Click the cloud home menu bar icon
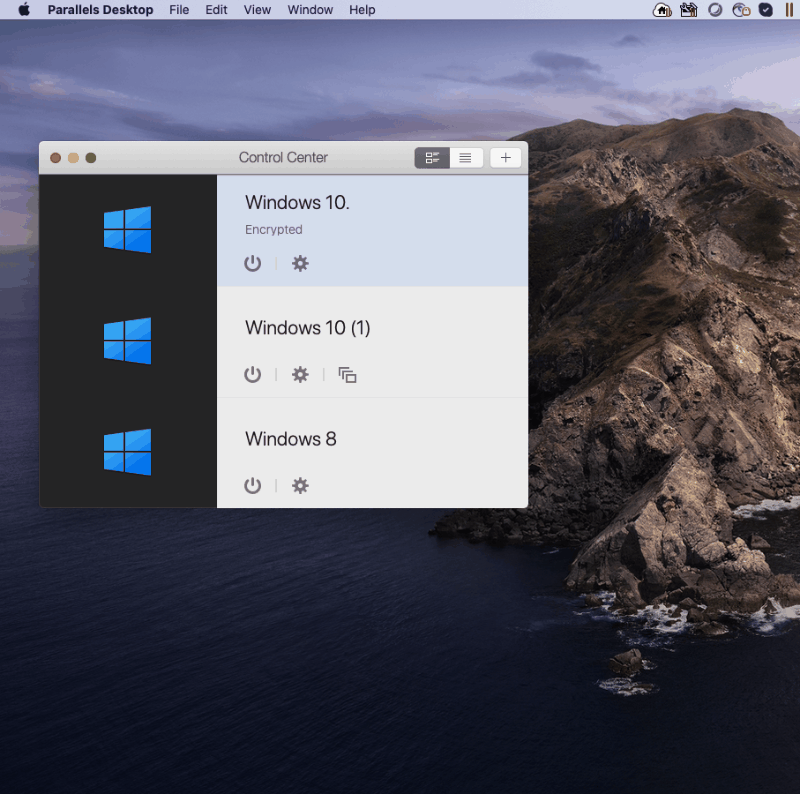 point(662,10)
